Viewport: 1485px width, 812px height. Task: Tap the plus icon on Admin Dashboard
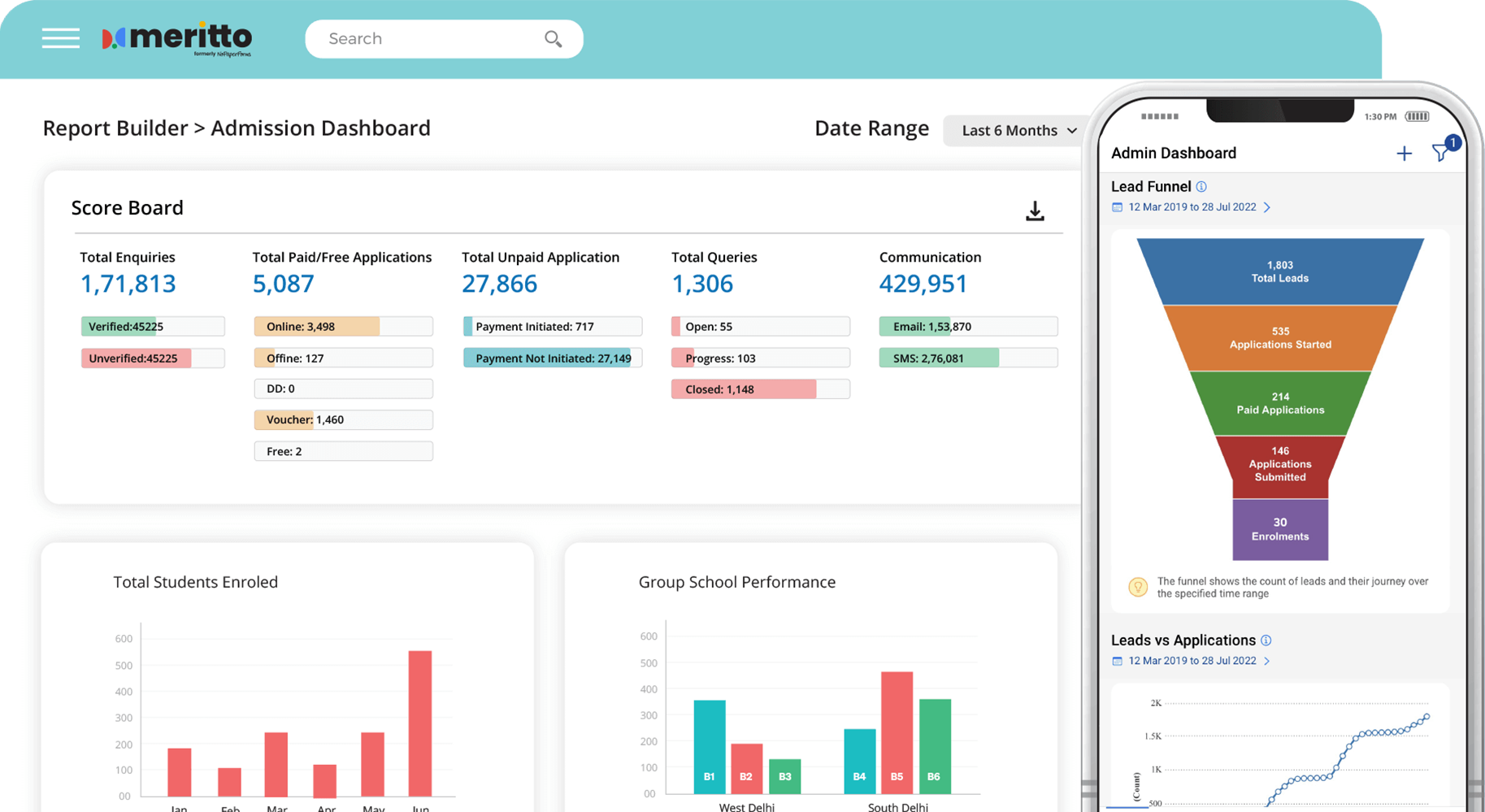(1404, 154)
